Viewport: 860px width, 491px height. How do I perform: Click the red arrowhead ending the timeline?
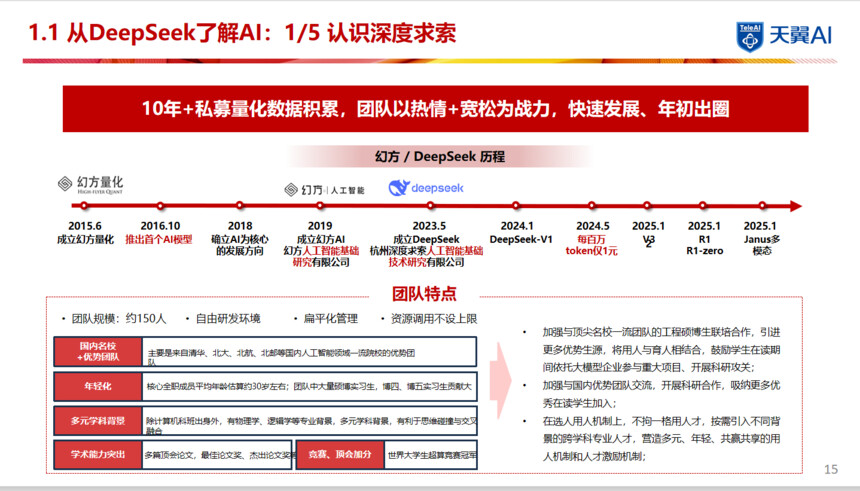coord(796,206)
